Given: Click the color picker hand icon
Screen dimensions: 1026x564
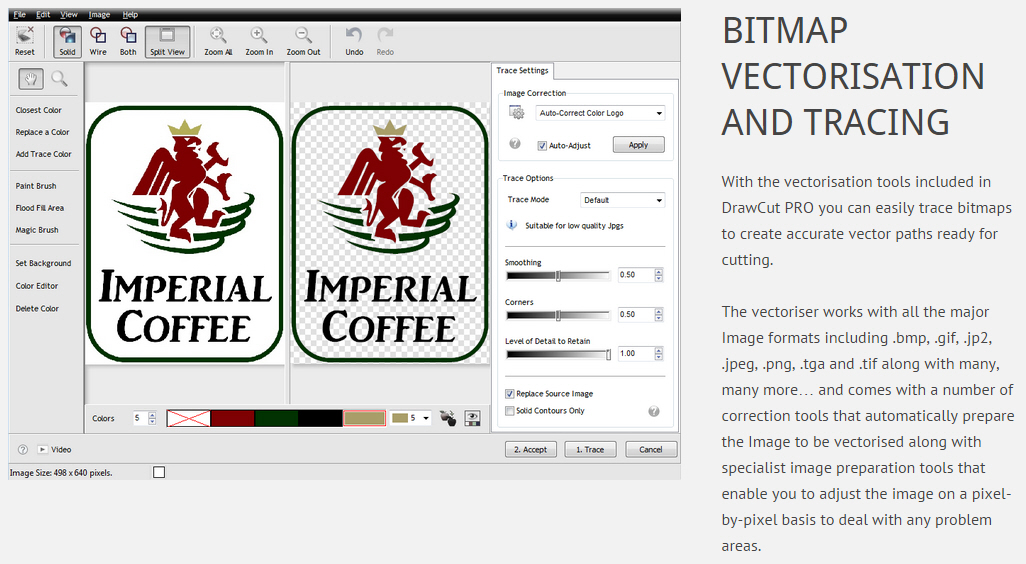Looking at the screenshot, I should coord(448,418).
